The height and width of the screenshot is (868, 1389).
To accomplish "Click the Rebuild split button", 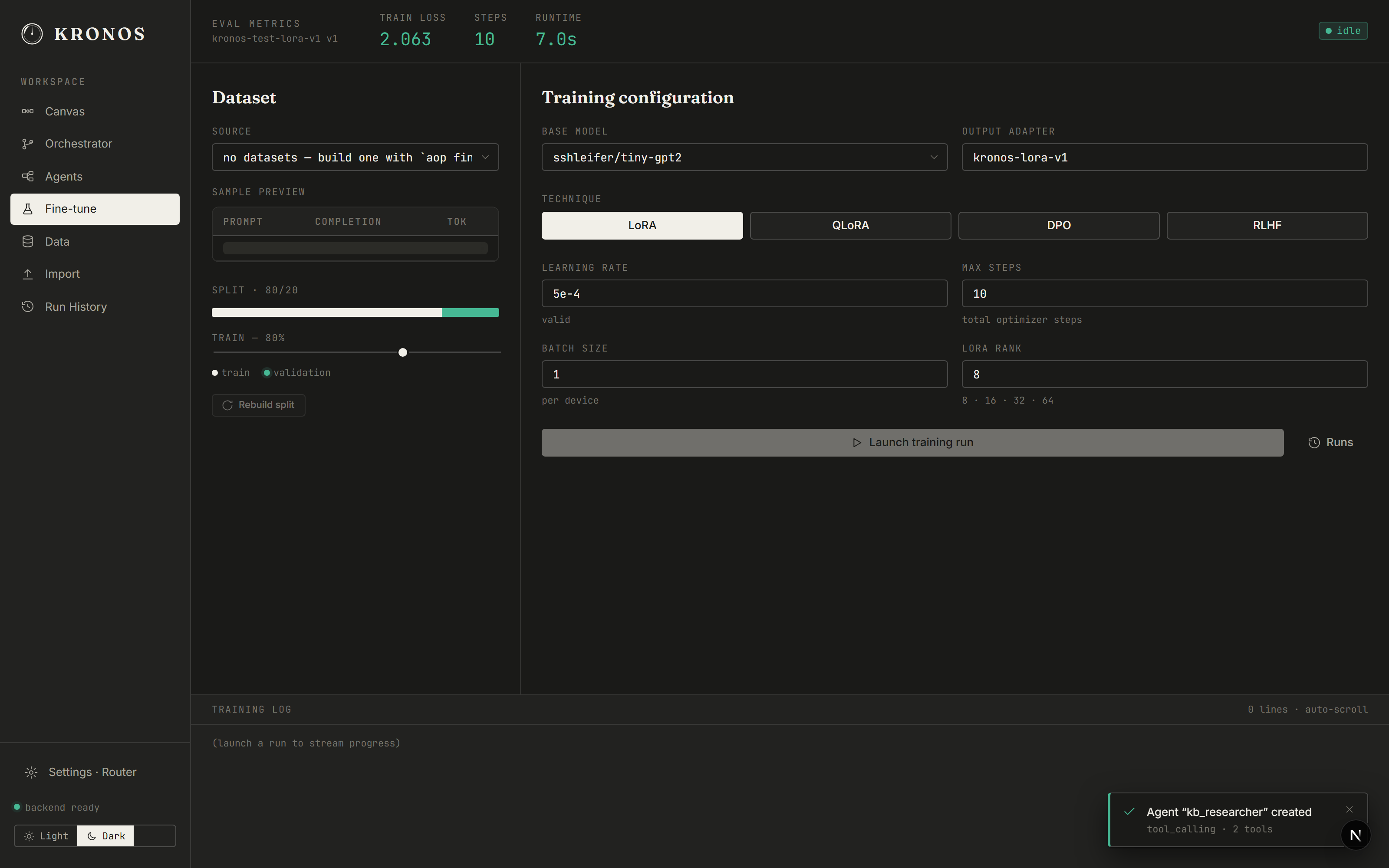I will coord(258,405).
